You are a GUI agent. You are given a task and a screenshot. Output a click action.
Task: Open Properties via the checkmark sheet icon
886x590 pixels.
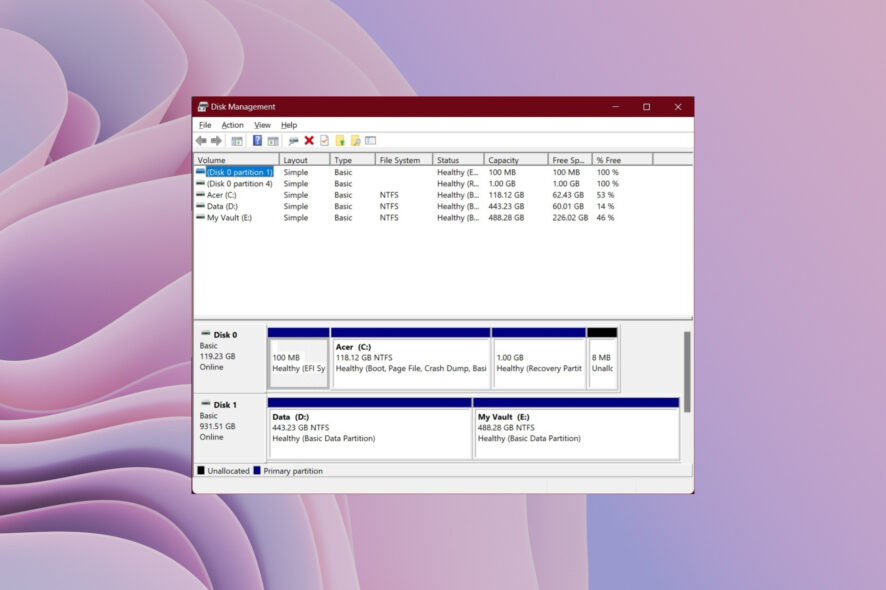click(x=324, y=141)
